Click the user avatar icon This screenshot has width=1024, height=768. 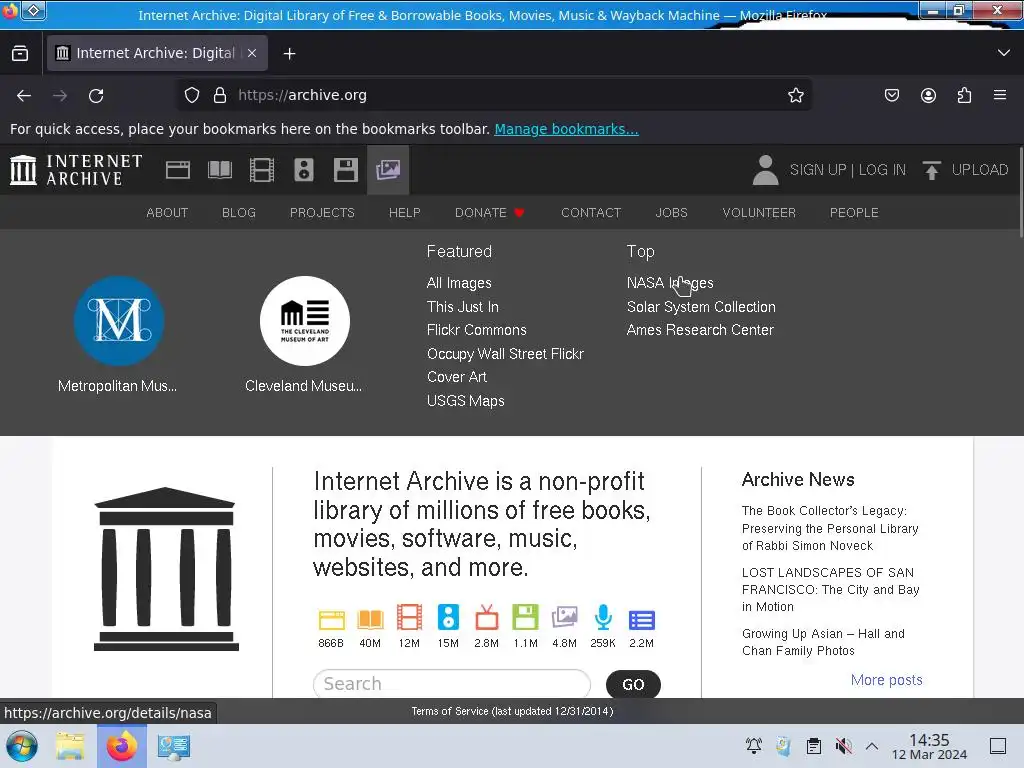[x=765, y=170]
